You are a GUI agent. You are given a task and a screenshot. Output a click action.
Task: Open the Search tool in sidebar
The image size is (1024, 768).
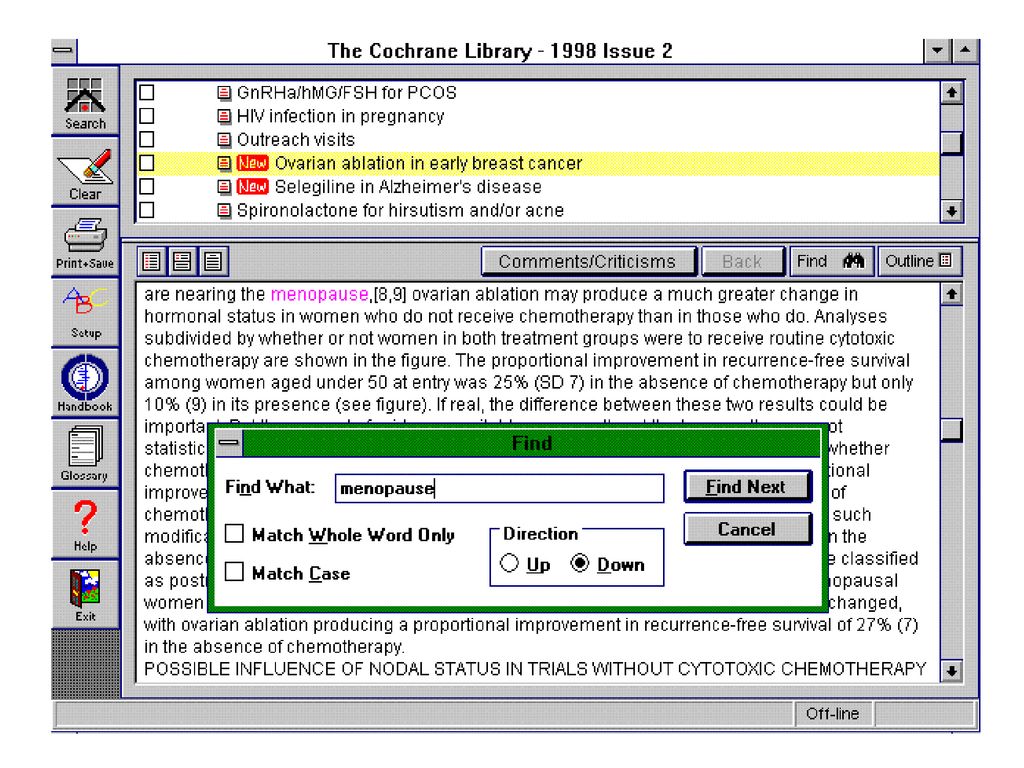85,102
